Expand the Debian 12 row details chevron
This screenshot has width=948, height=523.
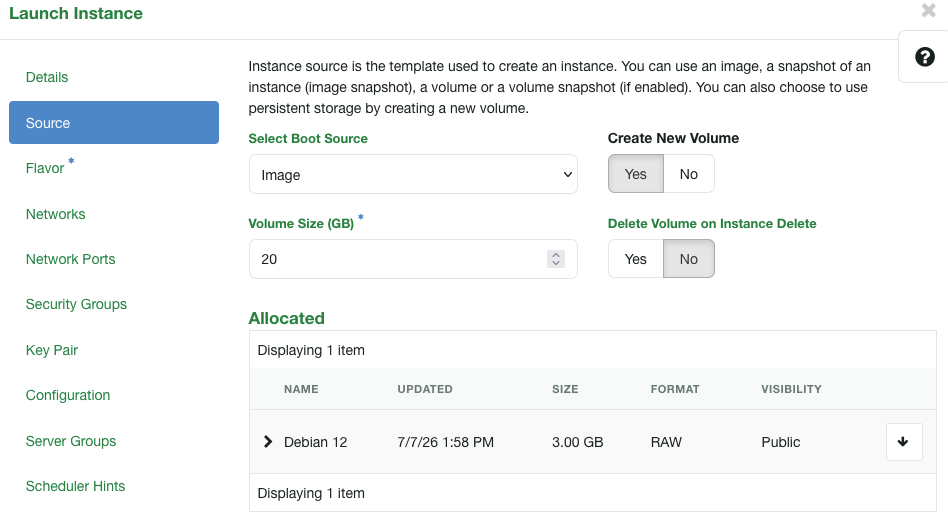268,442
